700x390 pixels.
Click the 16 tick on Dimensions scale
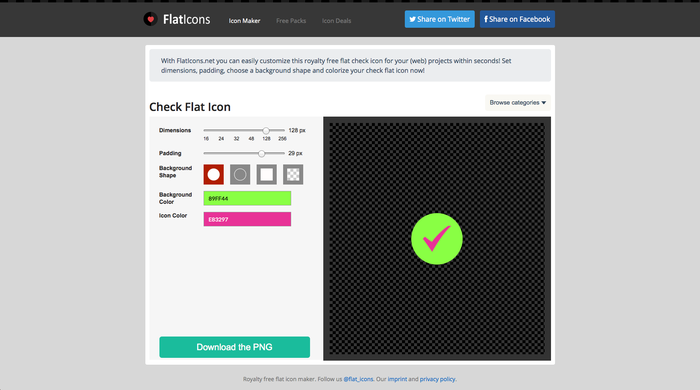pos(206,139)
